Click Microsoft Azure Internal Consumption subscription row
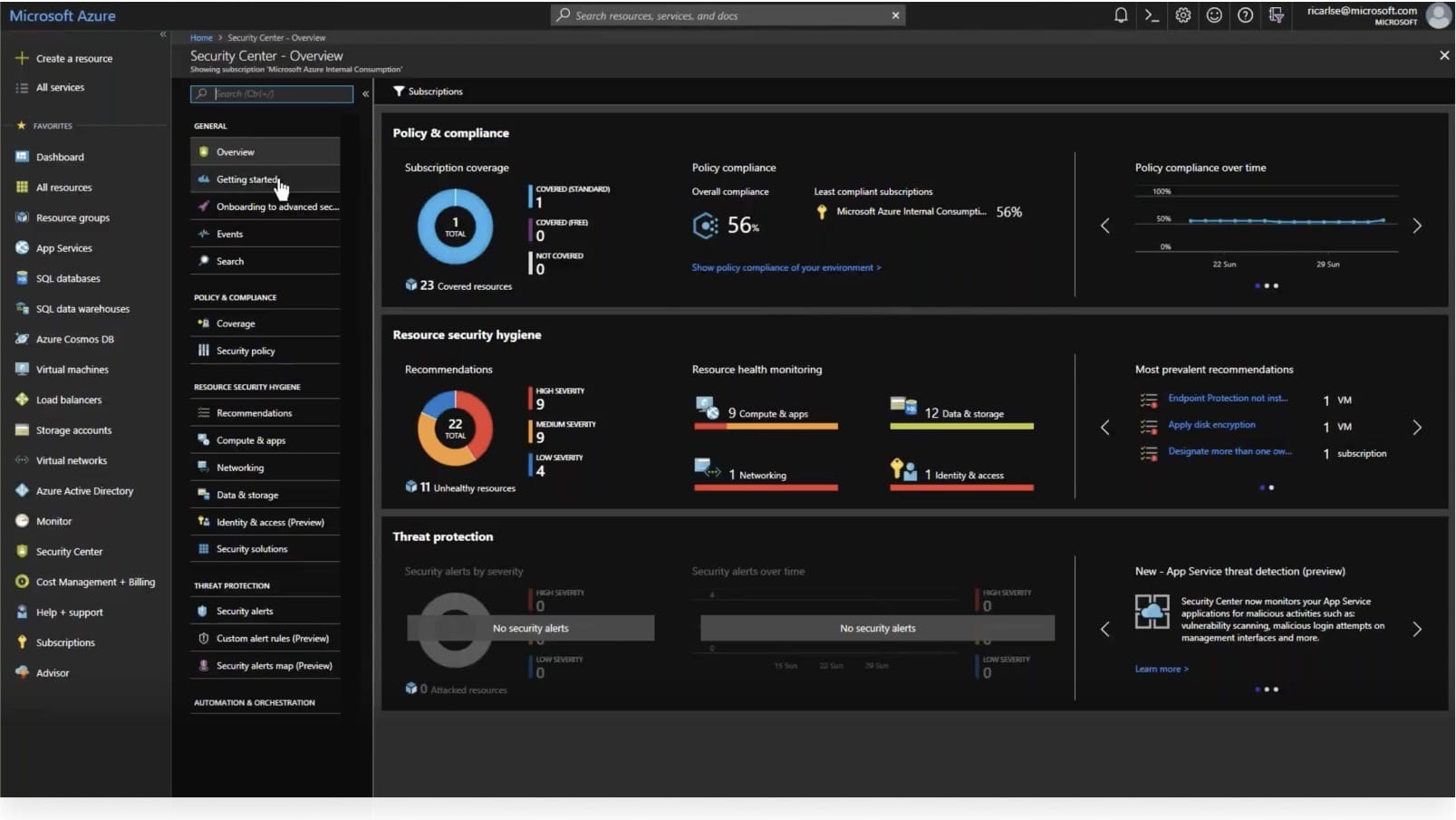The height and width of the screenshot is (820, 1456). click(919, 212)
